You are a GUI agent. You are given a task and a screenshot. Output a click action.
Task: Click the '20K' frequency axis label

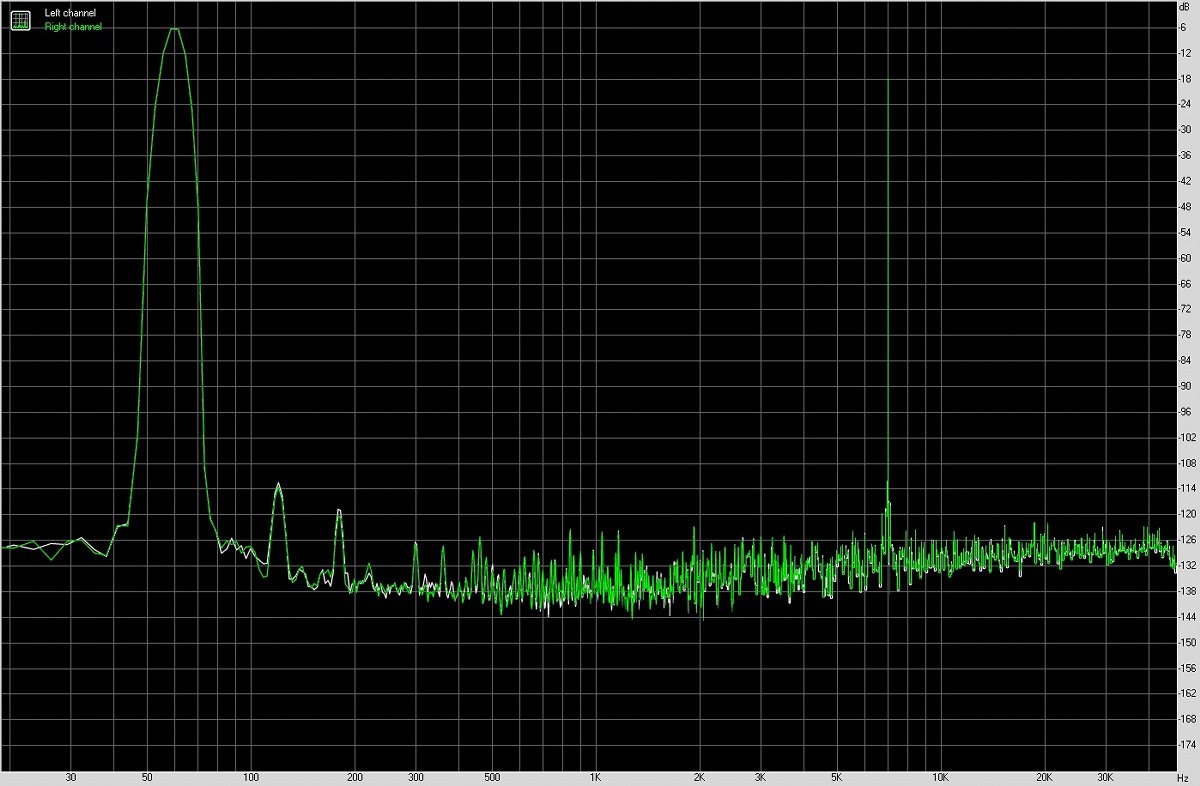(1044, 777)
